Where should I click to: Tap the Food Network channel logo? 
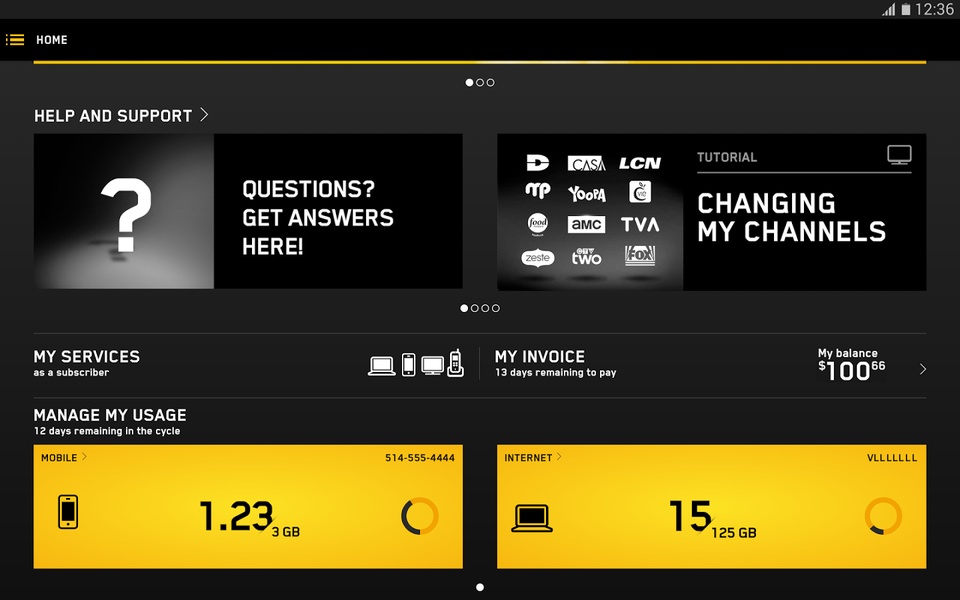(x=538, y=224)
